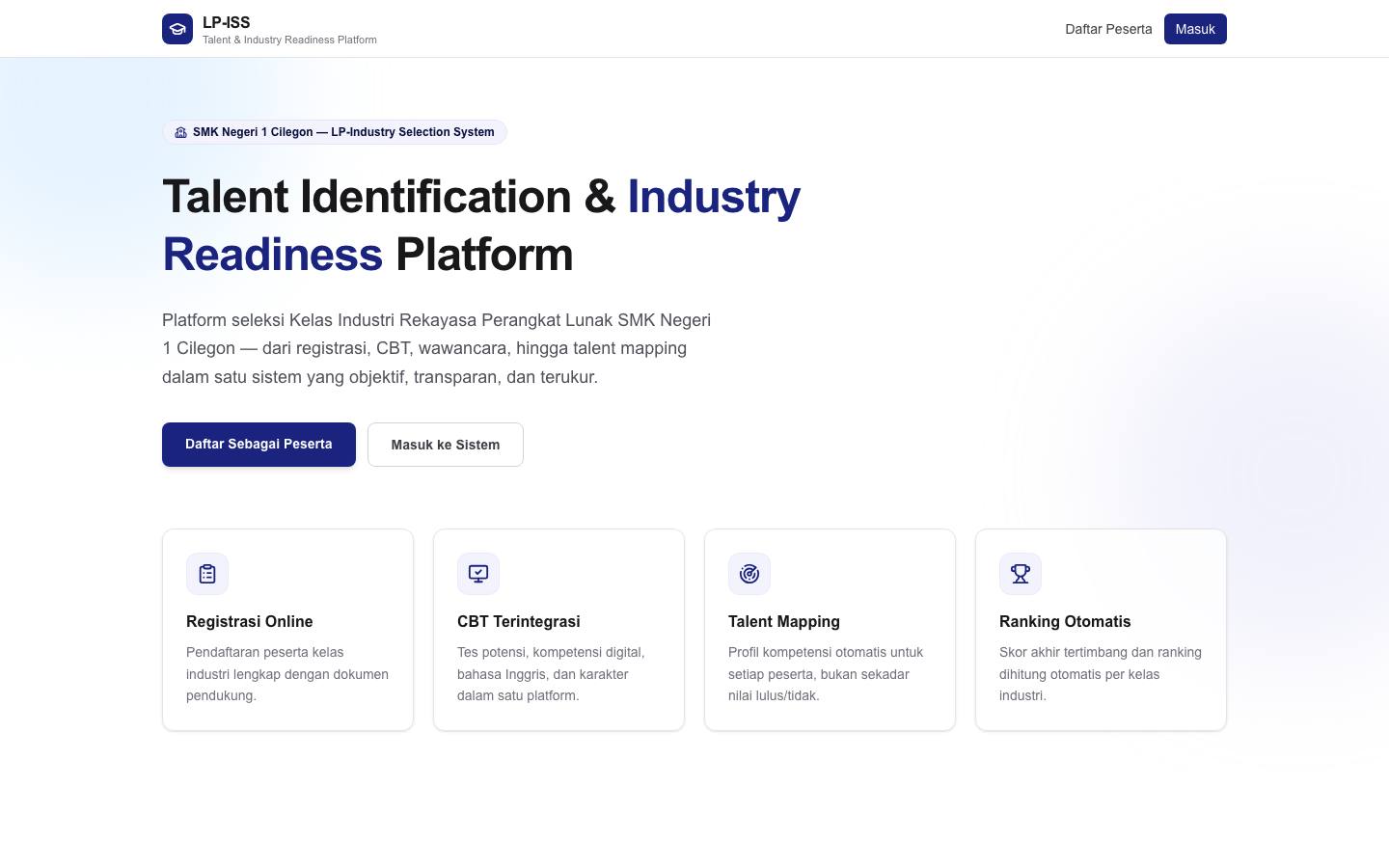Click the Profil kompetensi otomatis description
Viewport: 1389px width, 868px height.
(x=826, y=674)
